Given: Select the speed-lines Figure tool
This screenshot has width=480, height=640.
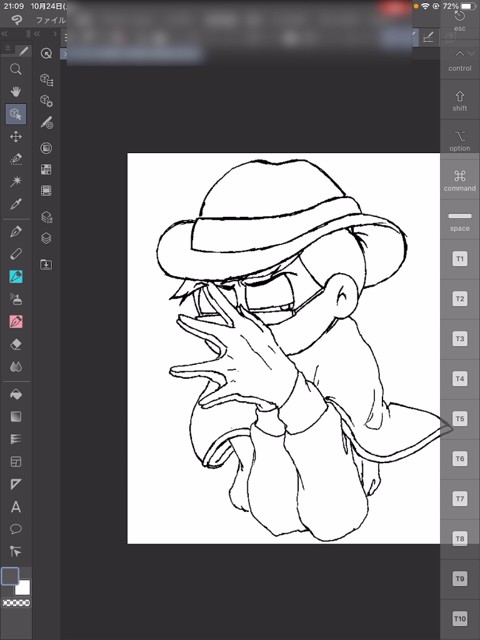Looking at the screenshot, I should [16, 439].
